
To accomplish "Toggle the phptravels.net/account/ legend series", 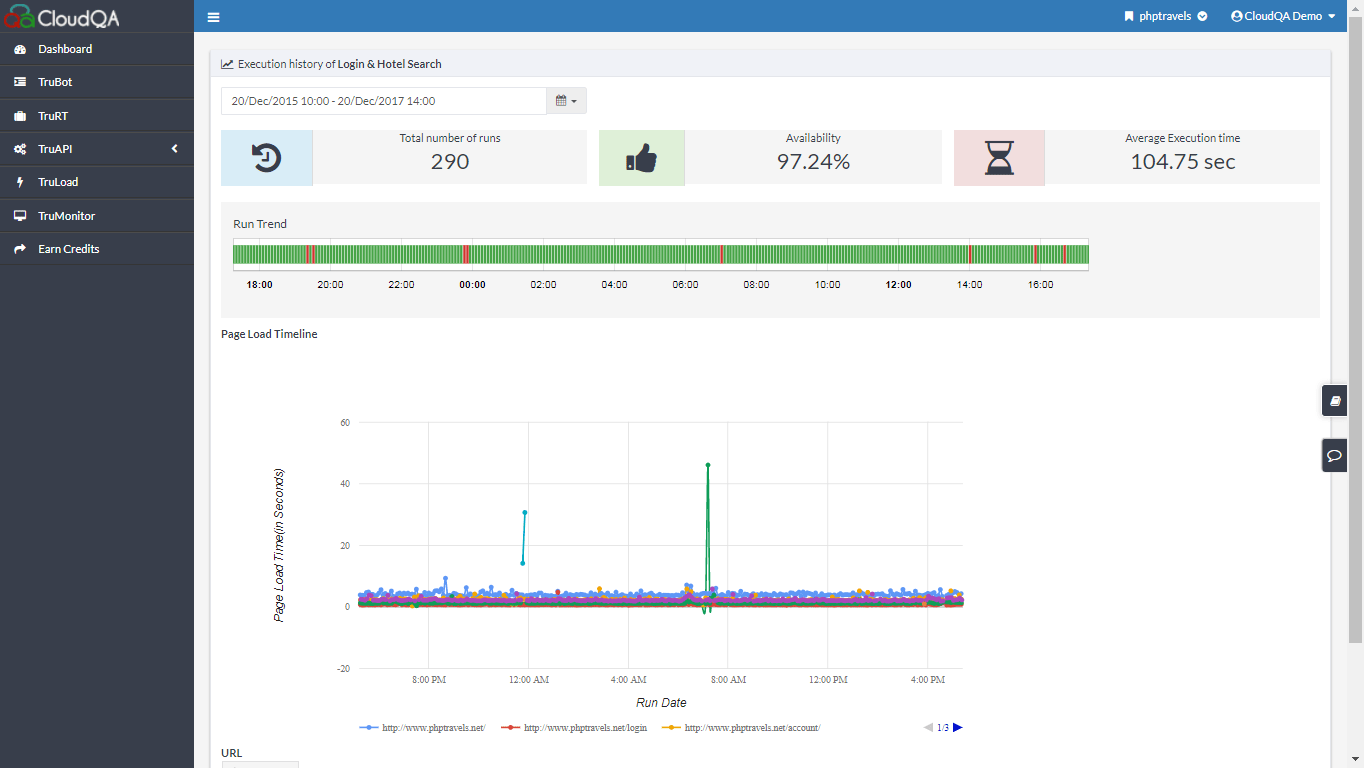I will (x=740, y=728).
